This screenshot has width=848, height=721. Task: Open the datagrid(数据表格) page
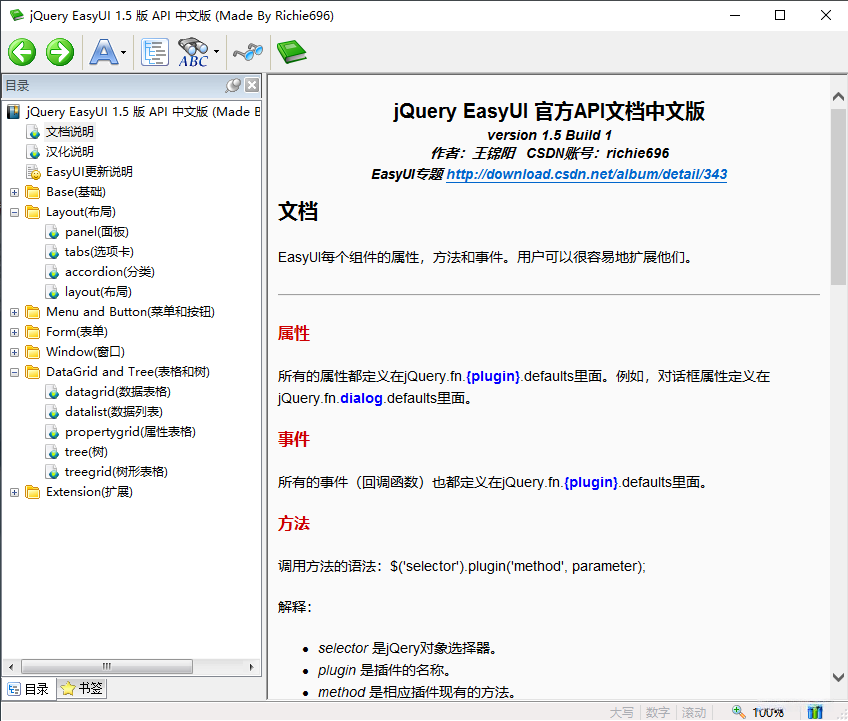(x=117, y=392)
